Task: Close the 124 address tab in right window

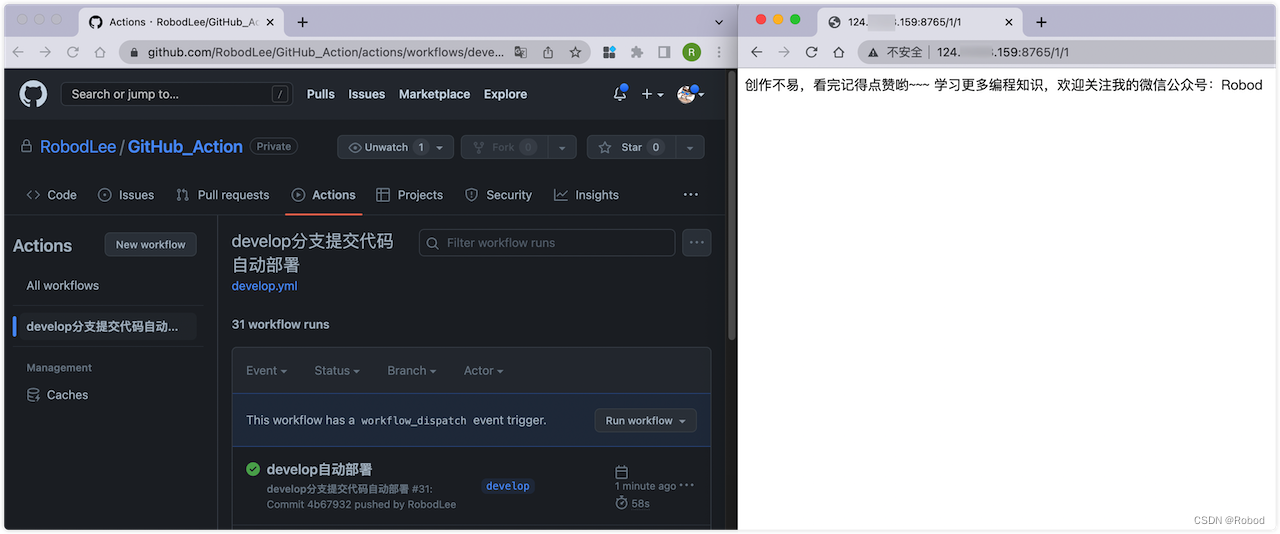Action: point(1008,22)
